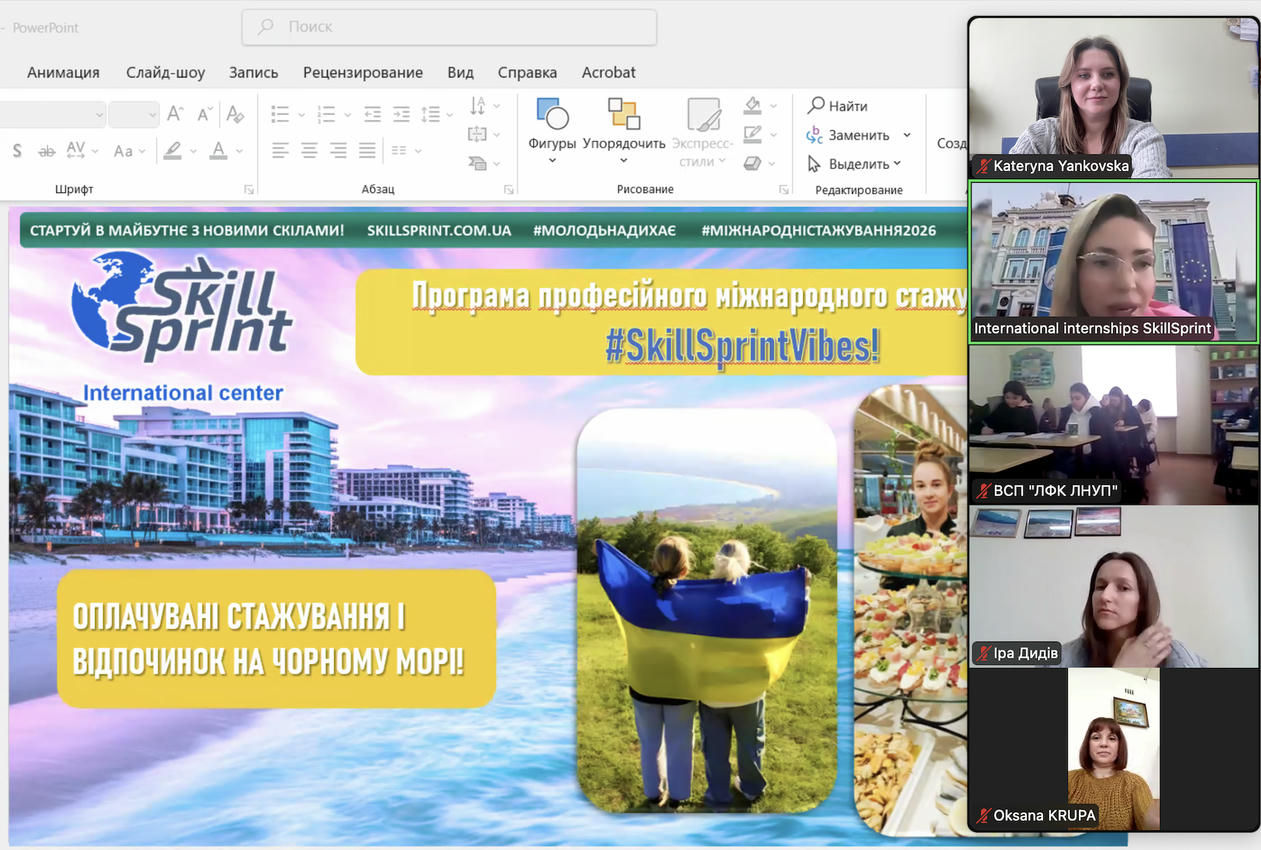Click the clear formatting icon

coord(235,114)
